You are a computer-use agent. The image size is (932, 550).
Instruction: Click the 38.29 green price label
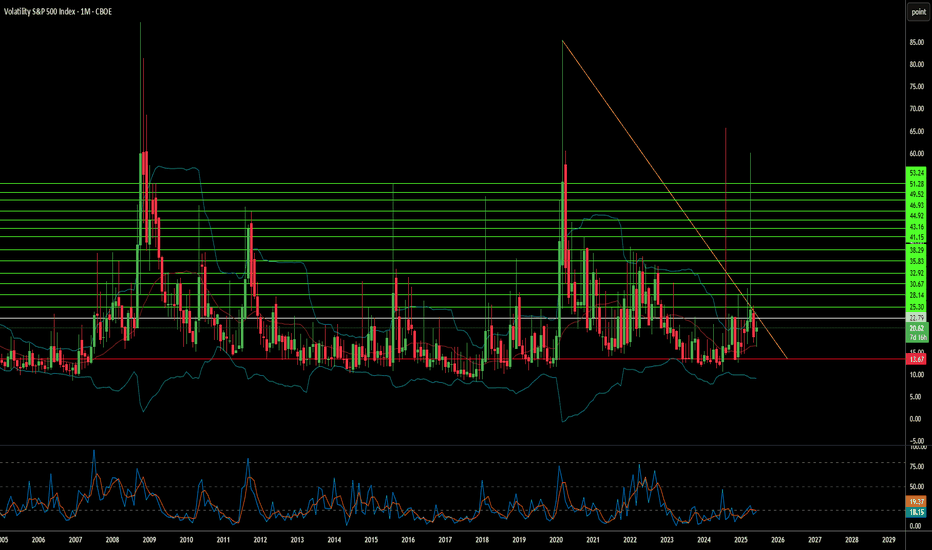pos(917,250)
